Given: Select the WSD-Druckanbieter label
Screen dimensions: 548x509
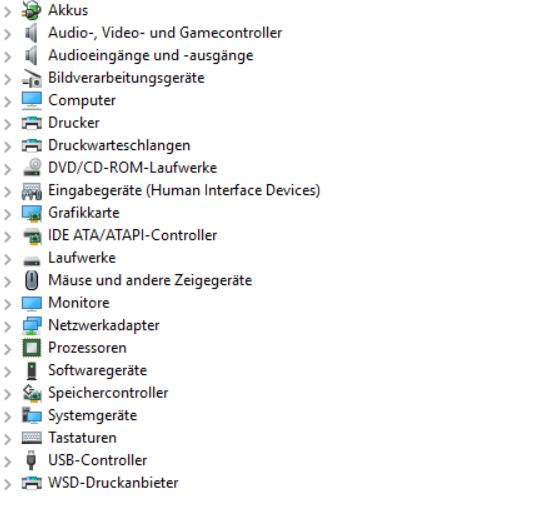Looking at the screenshot, I should (113, 483).
